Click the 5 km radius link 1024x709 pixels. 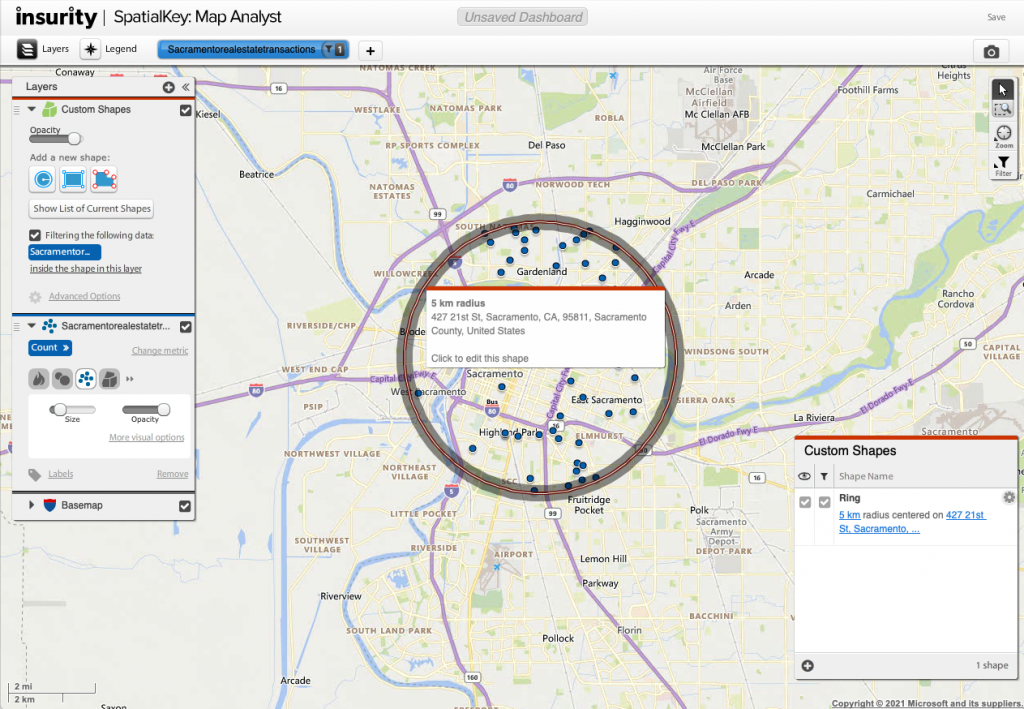(849, 515)
